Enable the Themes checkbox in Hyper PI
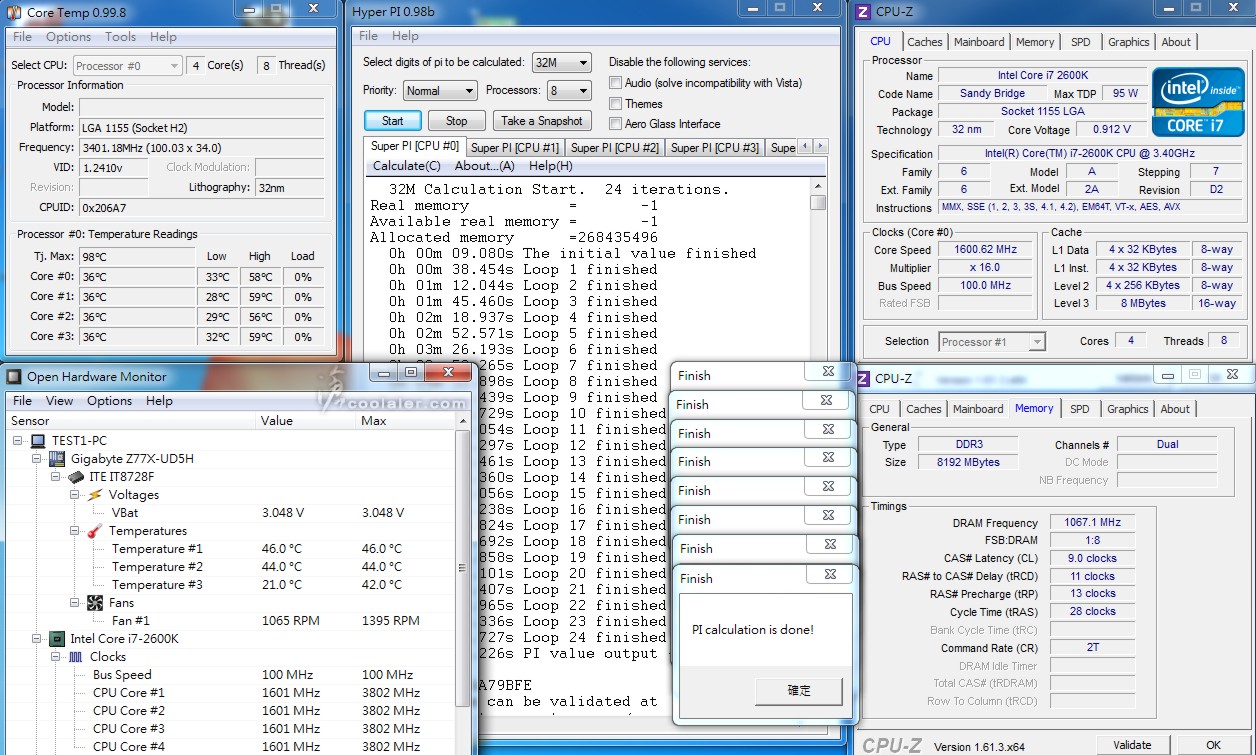This screenshot has height=755, width=1256. (616, 104)
